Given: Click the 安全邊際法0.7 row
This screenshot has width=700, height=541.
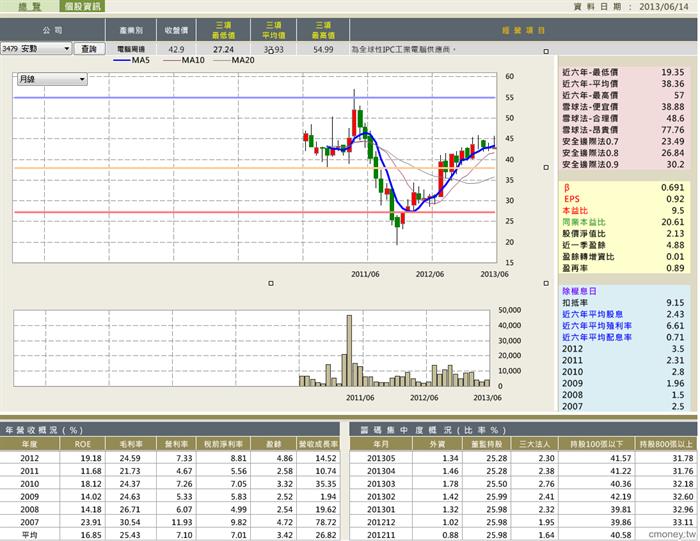Looking at the screenshot, I should pyautogui.click(x=623, y=141).
